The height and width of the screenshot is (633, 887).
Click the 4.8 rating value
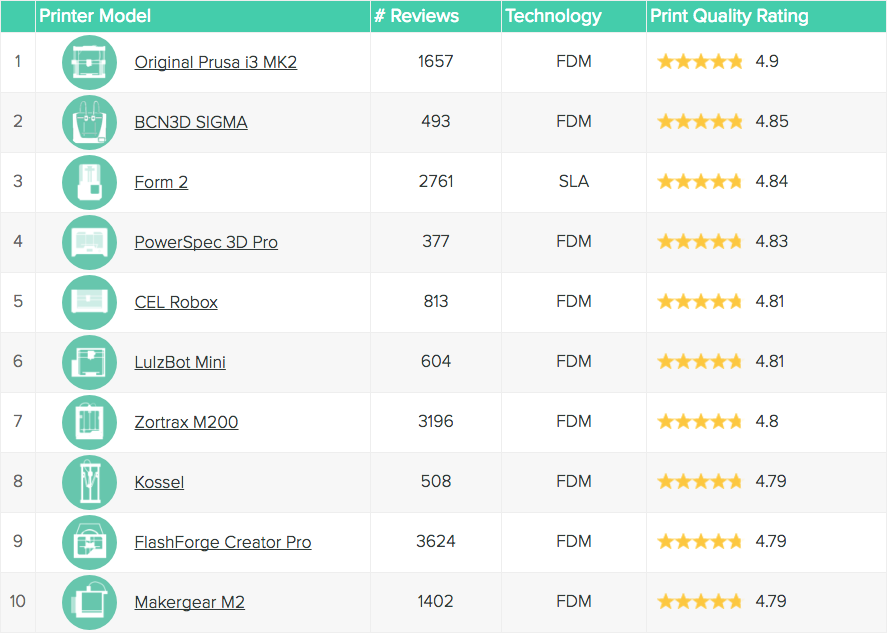coord(767,421)
